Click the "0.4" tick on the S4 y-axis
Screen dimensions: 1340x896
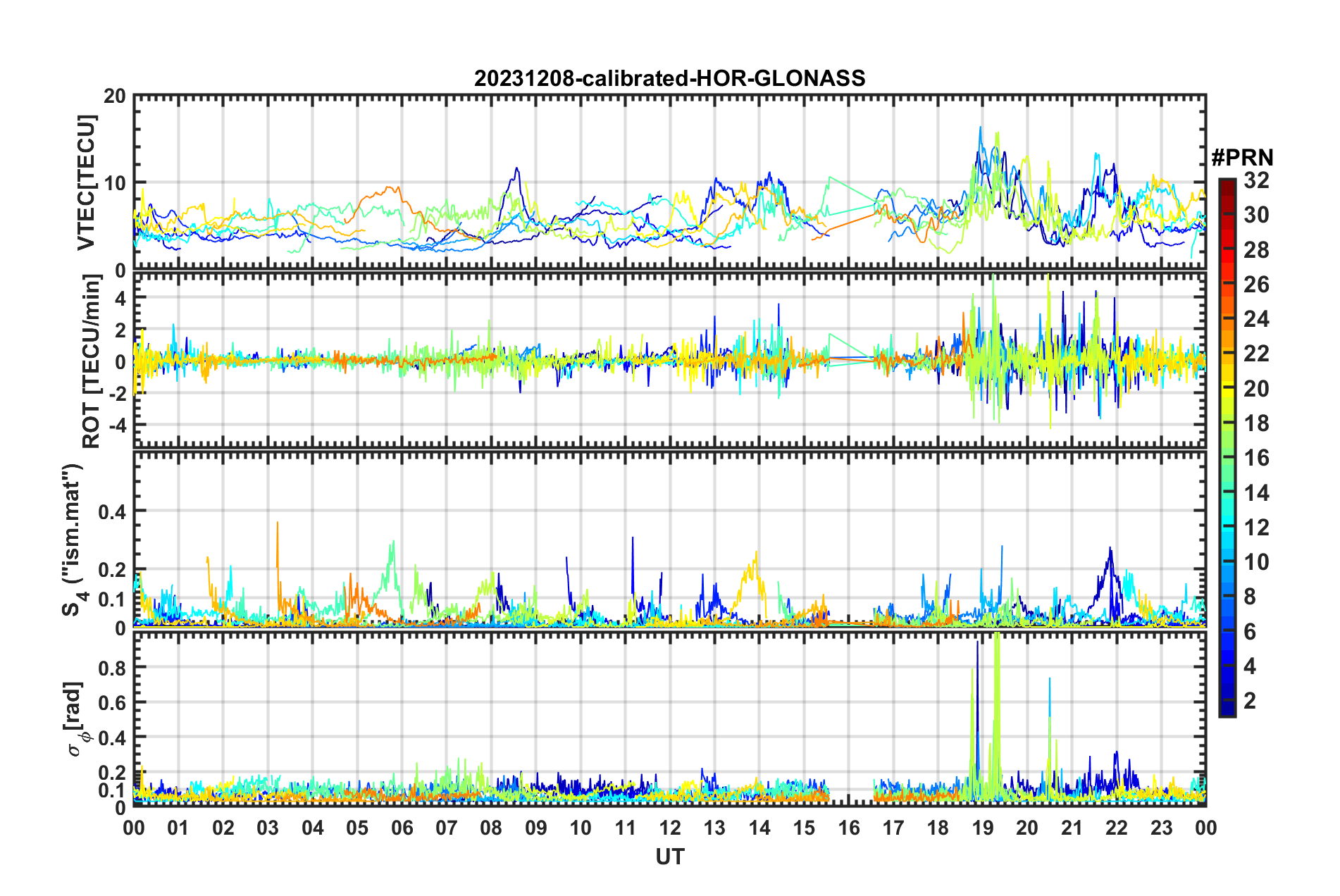111,511
